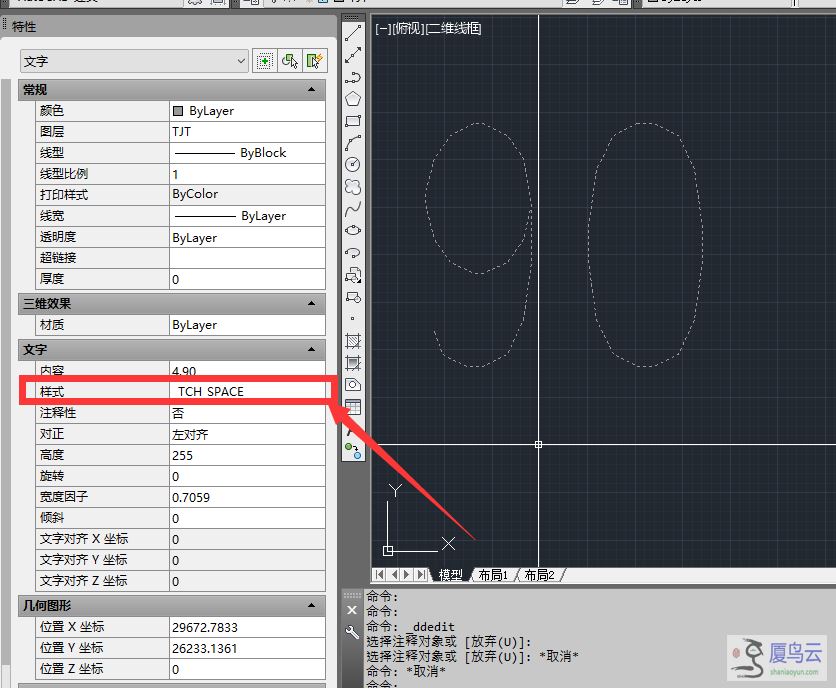Collapse the 常规 section

tap(311, 90)
